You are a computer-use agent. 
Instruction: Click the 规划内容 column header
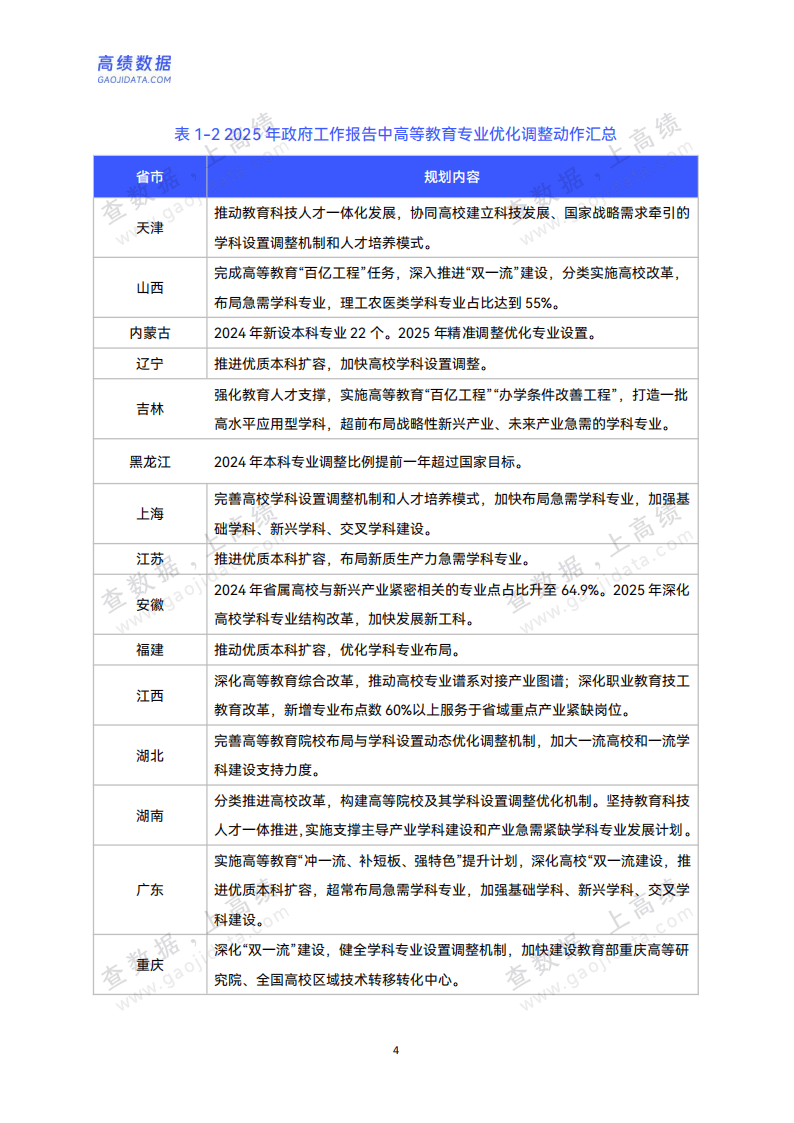click(452, 177)
